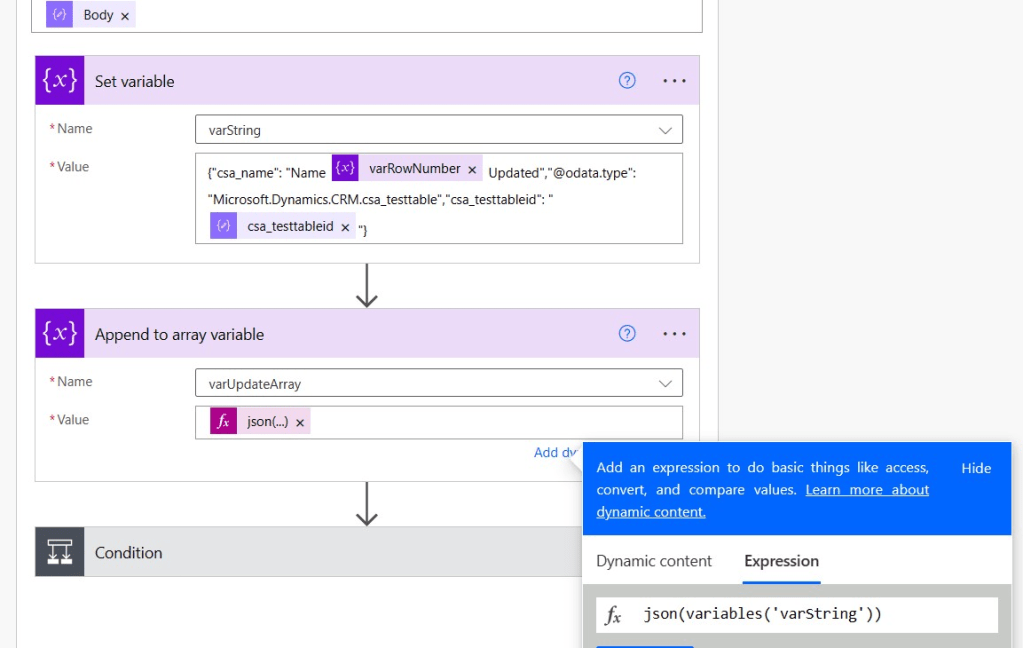Select the Expression tab
The height and width of the screenshot is (648, 1023).
point(781,561)
